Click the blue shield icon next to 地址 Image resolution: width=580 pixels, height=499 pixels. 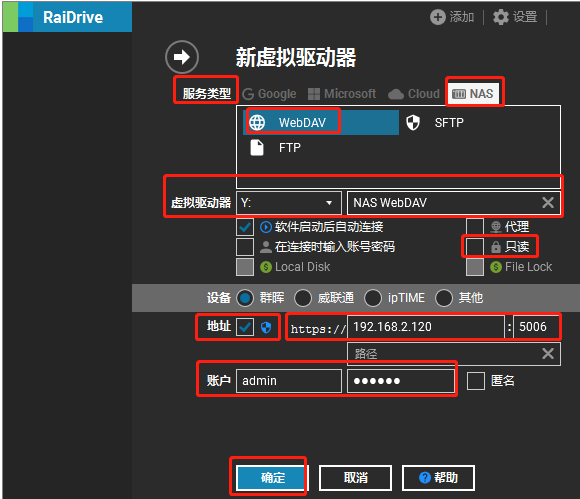click(266, 327)
